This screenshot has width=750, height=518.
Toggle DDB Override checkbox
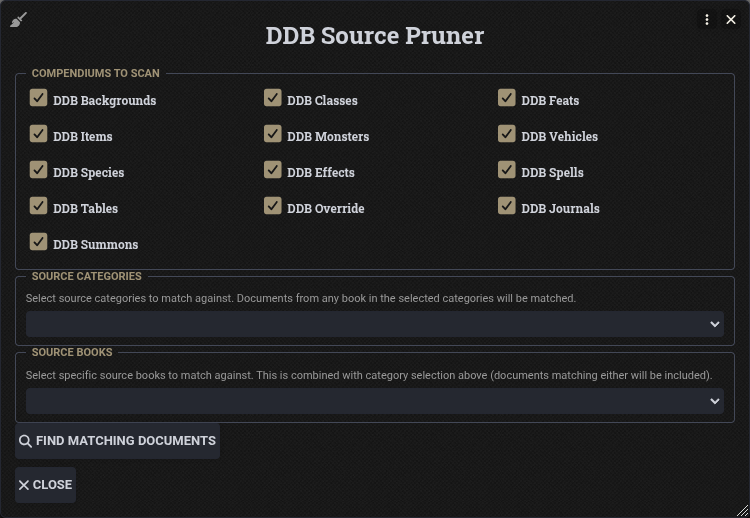[273, 206]
